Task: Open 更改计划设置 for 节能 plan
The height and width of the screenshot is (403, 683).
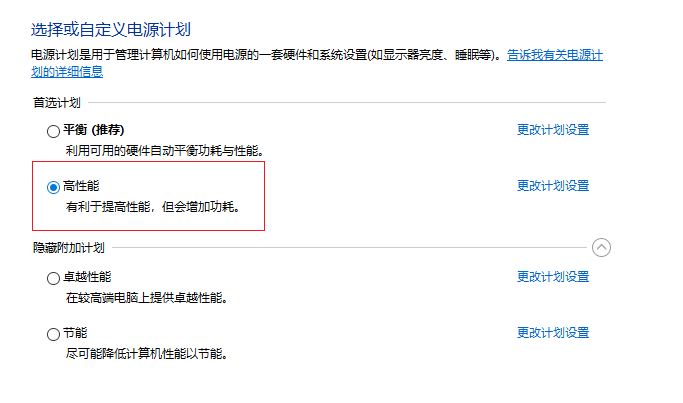Action: click(553, 332)
